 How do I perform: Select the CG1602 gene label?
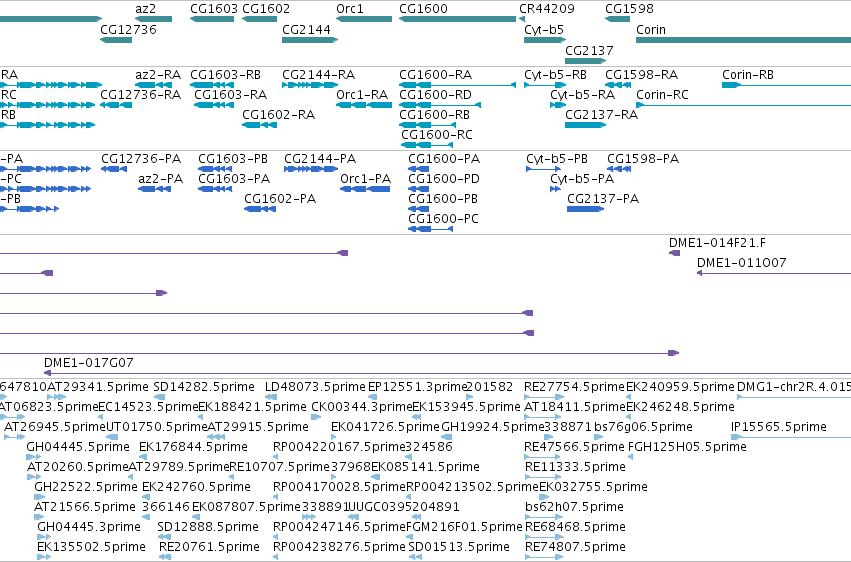pyautogui.click(x=266, y=9)
